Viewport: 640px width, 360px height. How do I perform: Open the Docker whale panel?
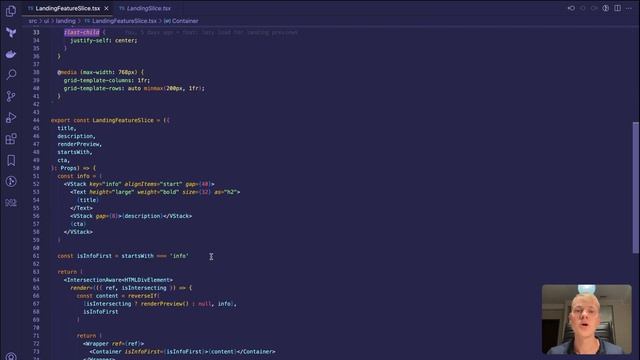point(11,54)
